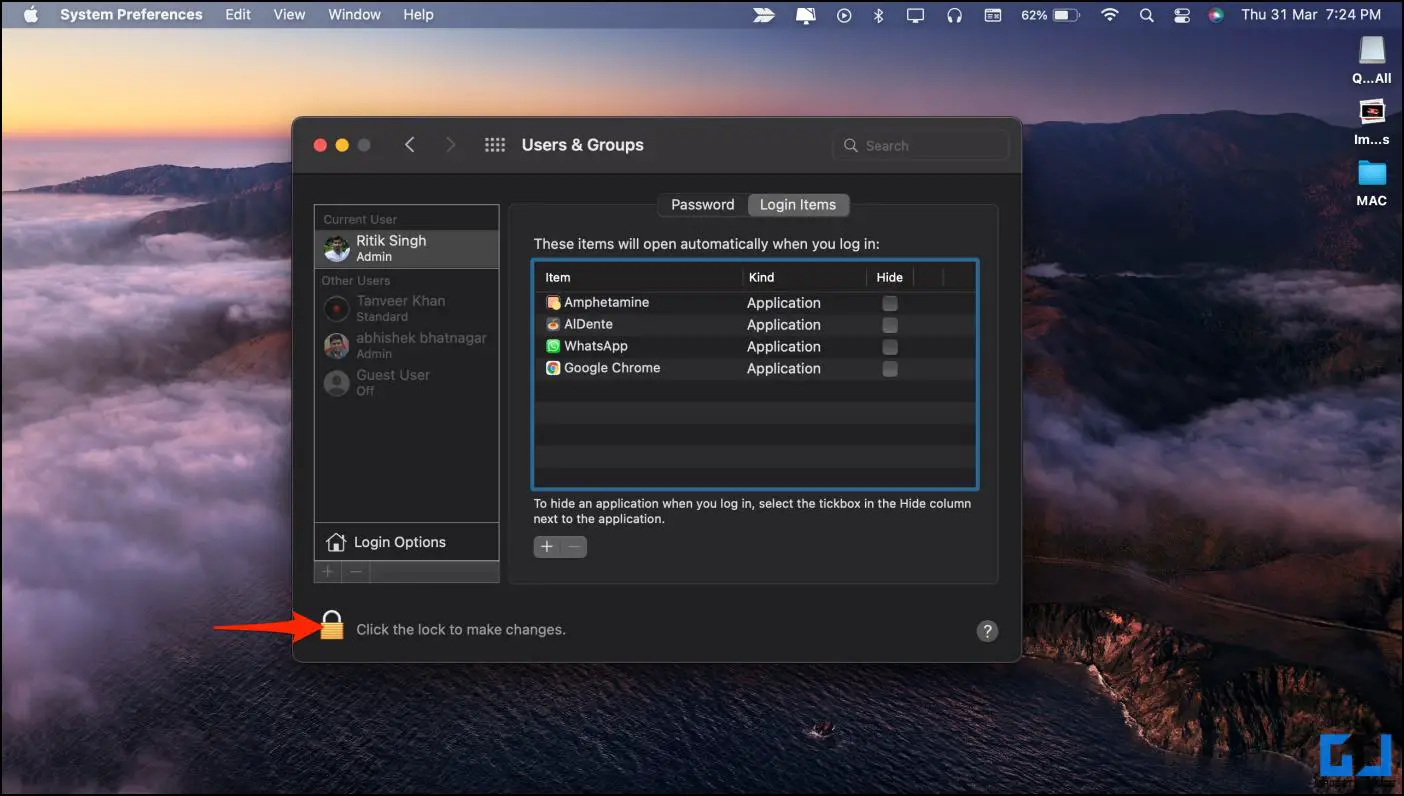Screen dimensions: 1404x796
Task: Click the Login Options house icon
Action: (x=336, y=542)
